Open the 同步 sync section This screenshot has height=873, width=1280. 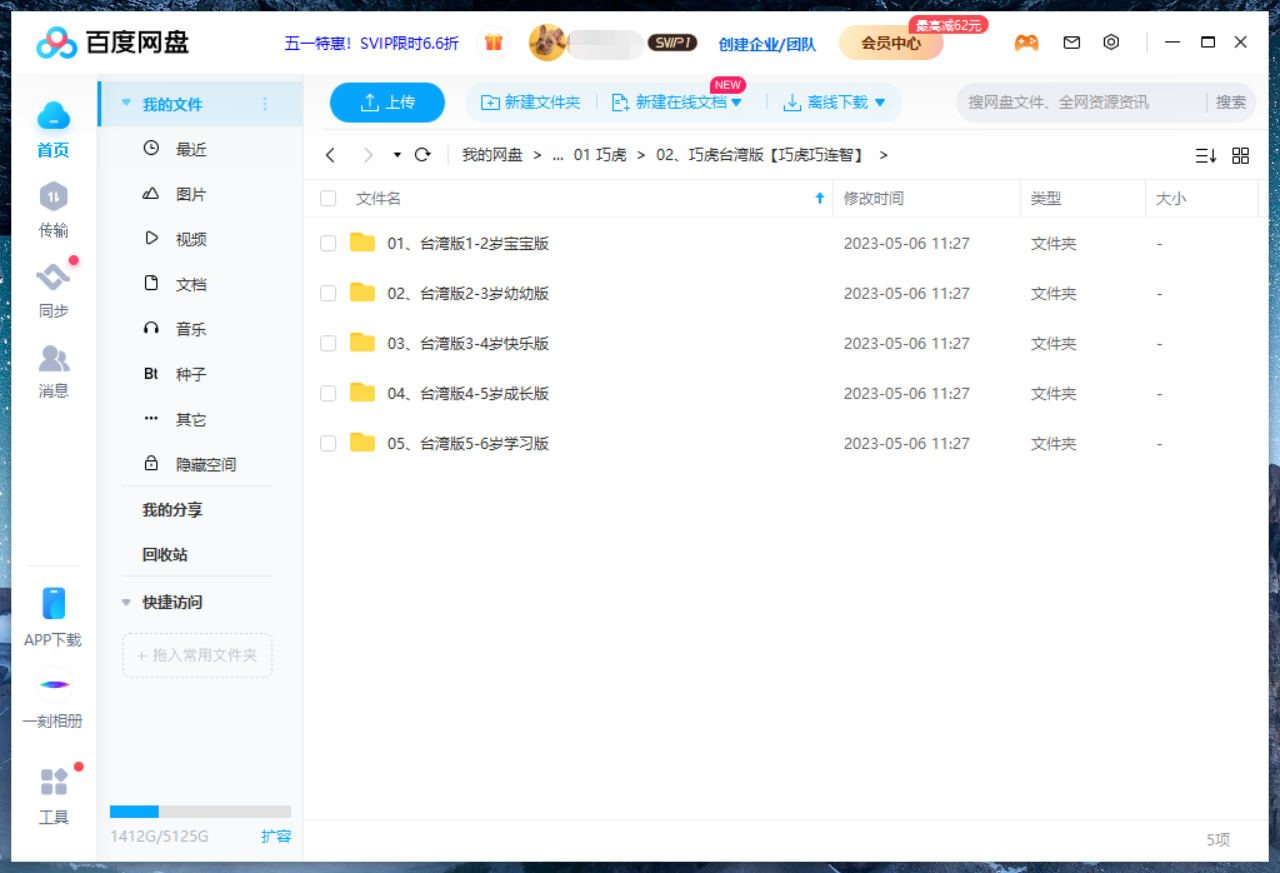coord(53,290)
